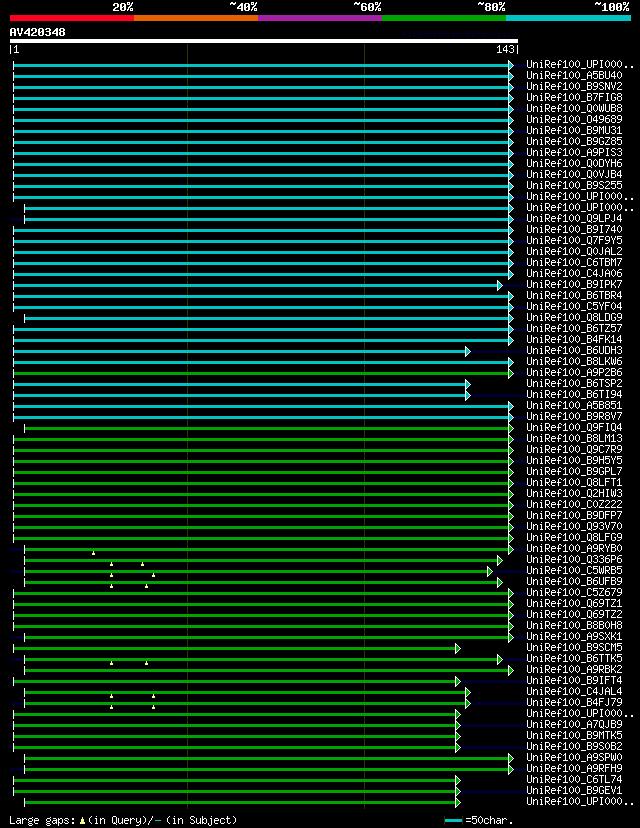The image size is (640, 828).
Task: Click the yellow gap marker under the A9RYB0 row
Action: (93, 553)
